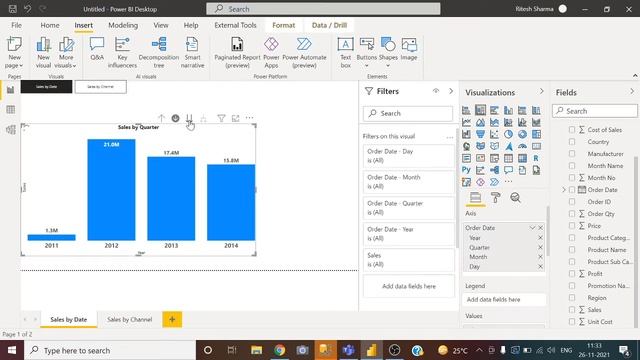Select Gauge visualization
The width and height of the screenshot is (640, 360).
point(522,146)
